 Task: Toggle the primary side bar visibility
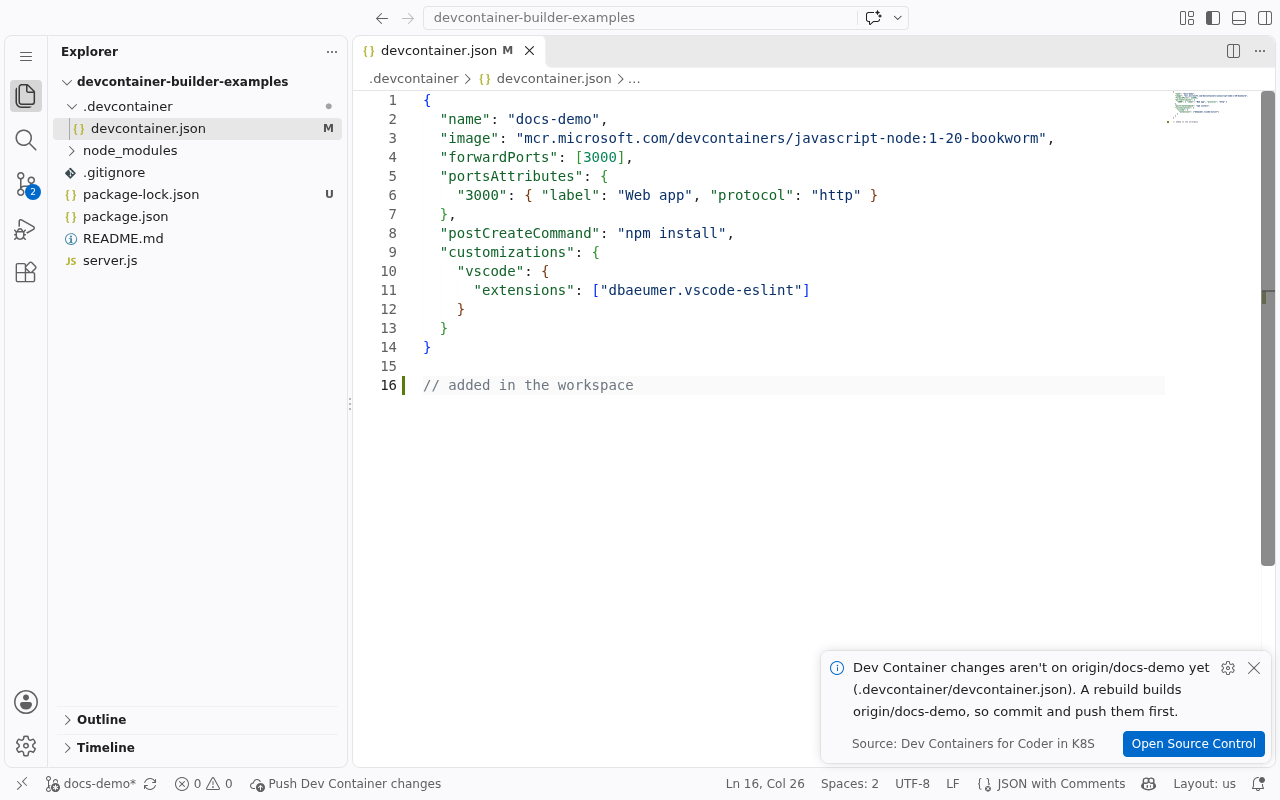point(1213,18)
